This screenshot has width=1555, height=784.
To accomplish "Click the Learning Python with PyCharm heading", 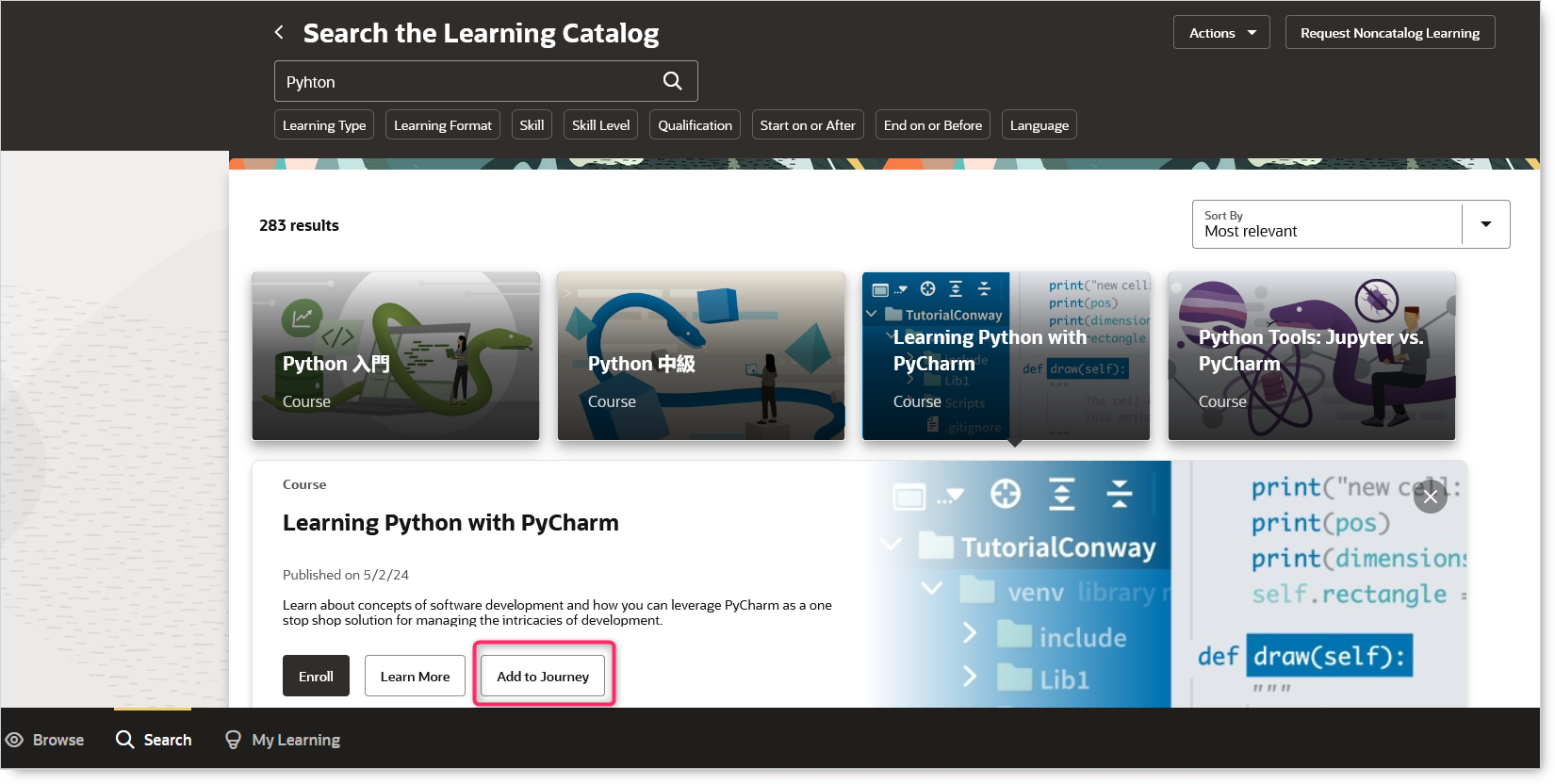I will (x=450, y=523).
